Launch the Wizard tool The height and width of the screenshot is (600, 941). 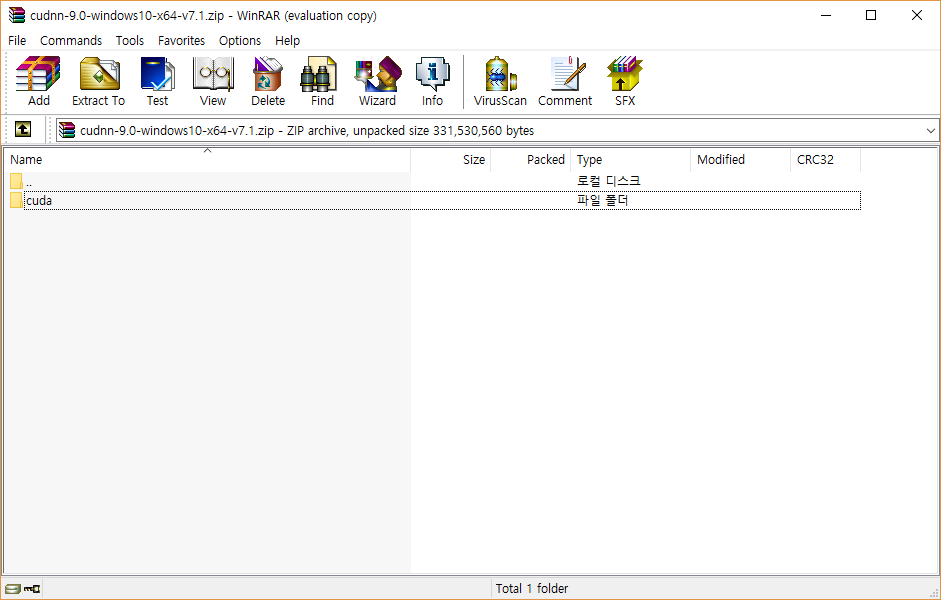[x=377, y=81]
